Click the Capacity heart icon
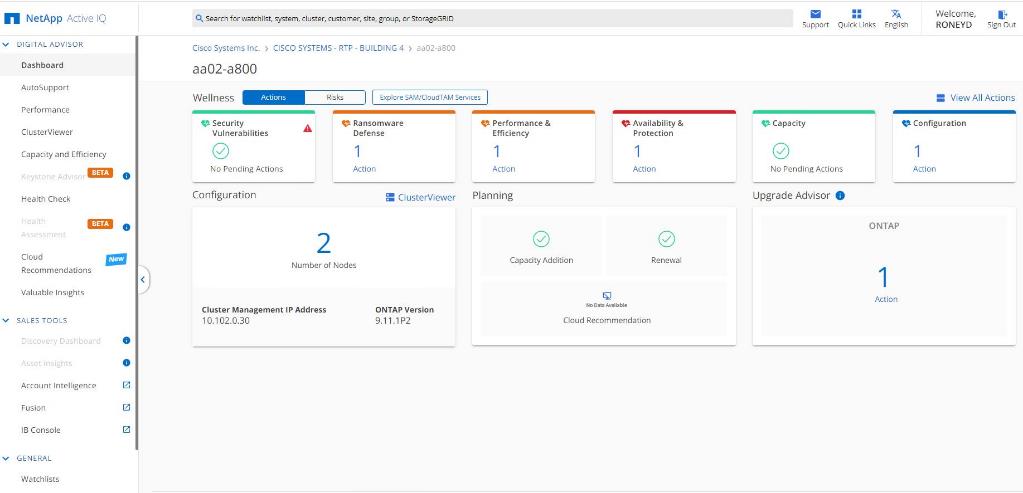The height and width of the screenshot is (493, 1023). [765, 123]
